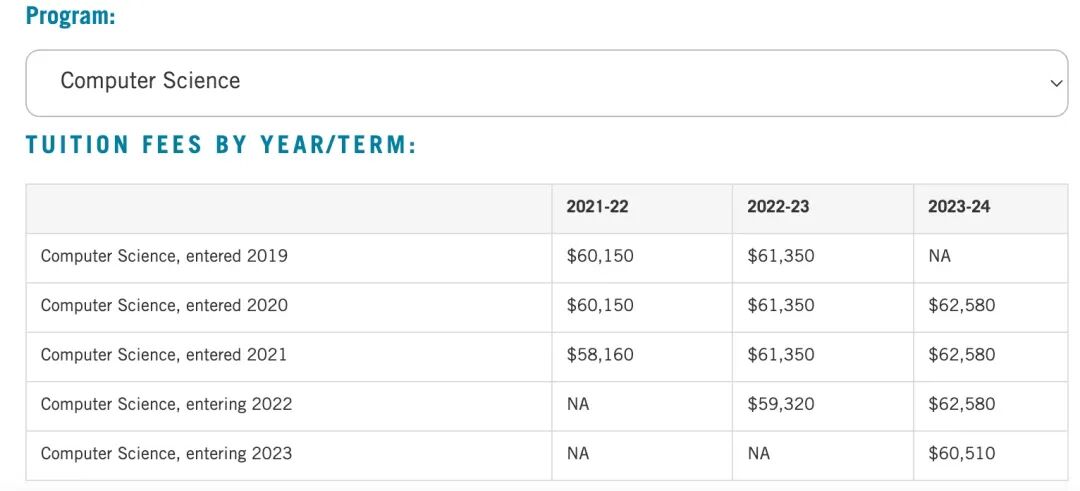
Task: Click the Computer Science, entered 2020 row label
Action: 164,306
